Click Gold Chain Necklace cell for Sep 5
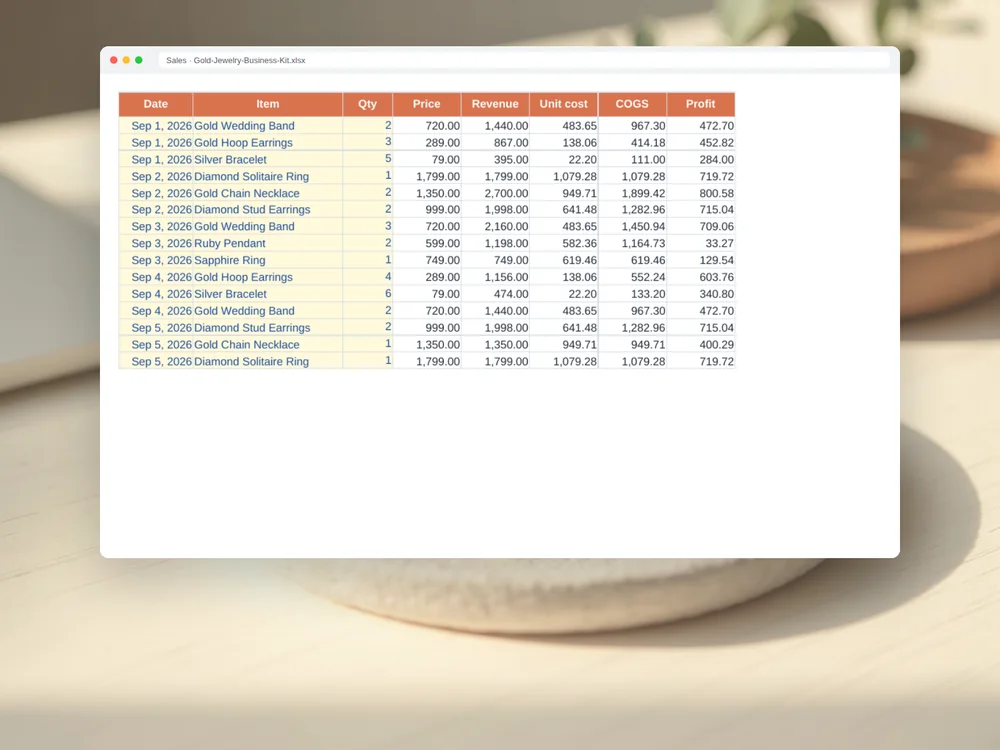This screenshot has height=750, width=1000. pos(268,344)
